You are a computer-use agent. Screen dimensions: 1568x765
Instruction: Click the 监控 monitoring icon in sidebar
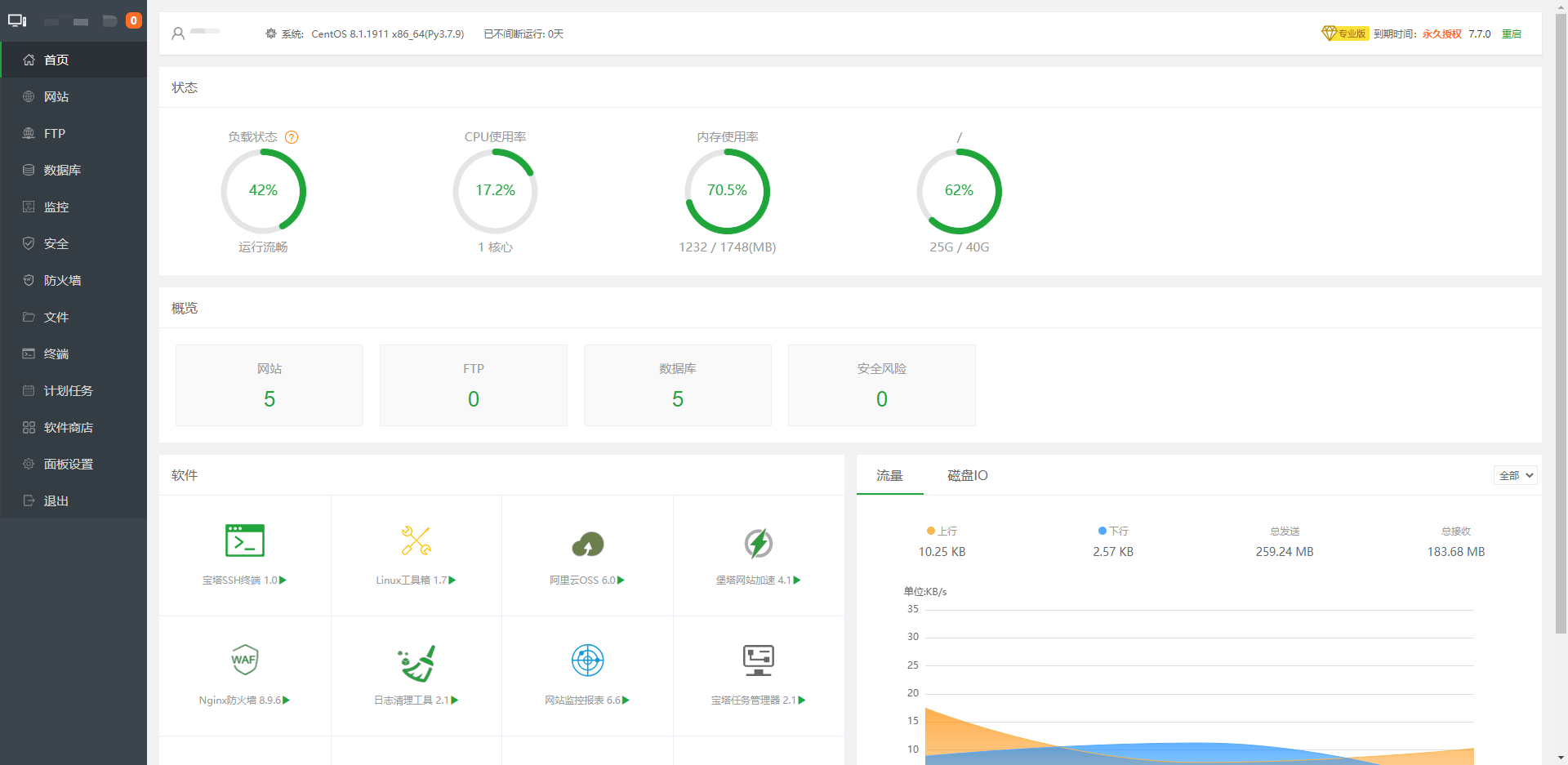click(29, 207)
